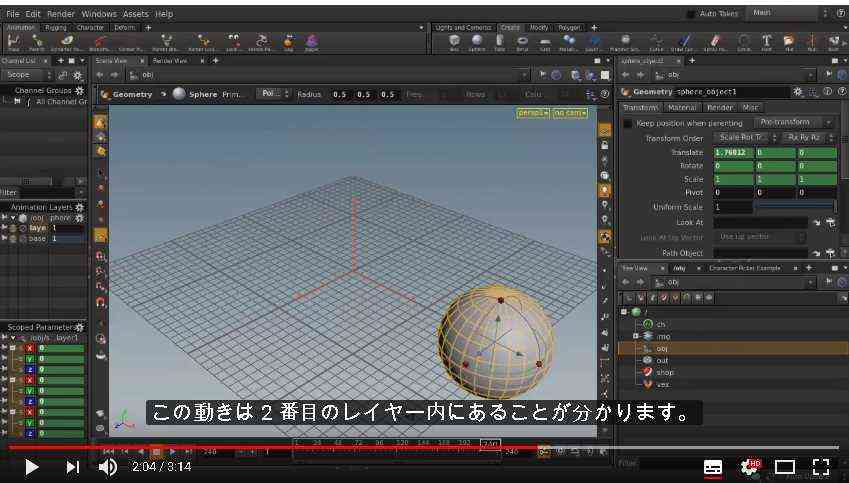The width and height of the screenshot is (849, 483).
Task: Toggle YouTube theater mode
Action: (x=785, y=467)
